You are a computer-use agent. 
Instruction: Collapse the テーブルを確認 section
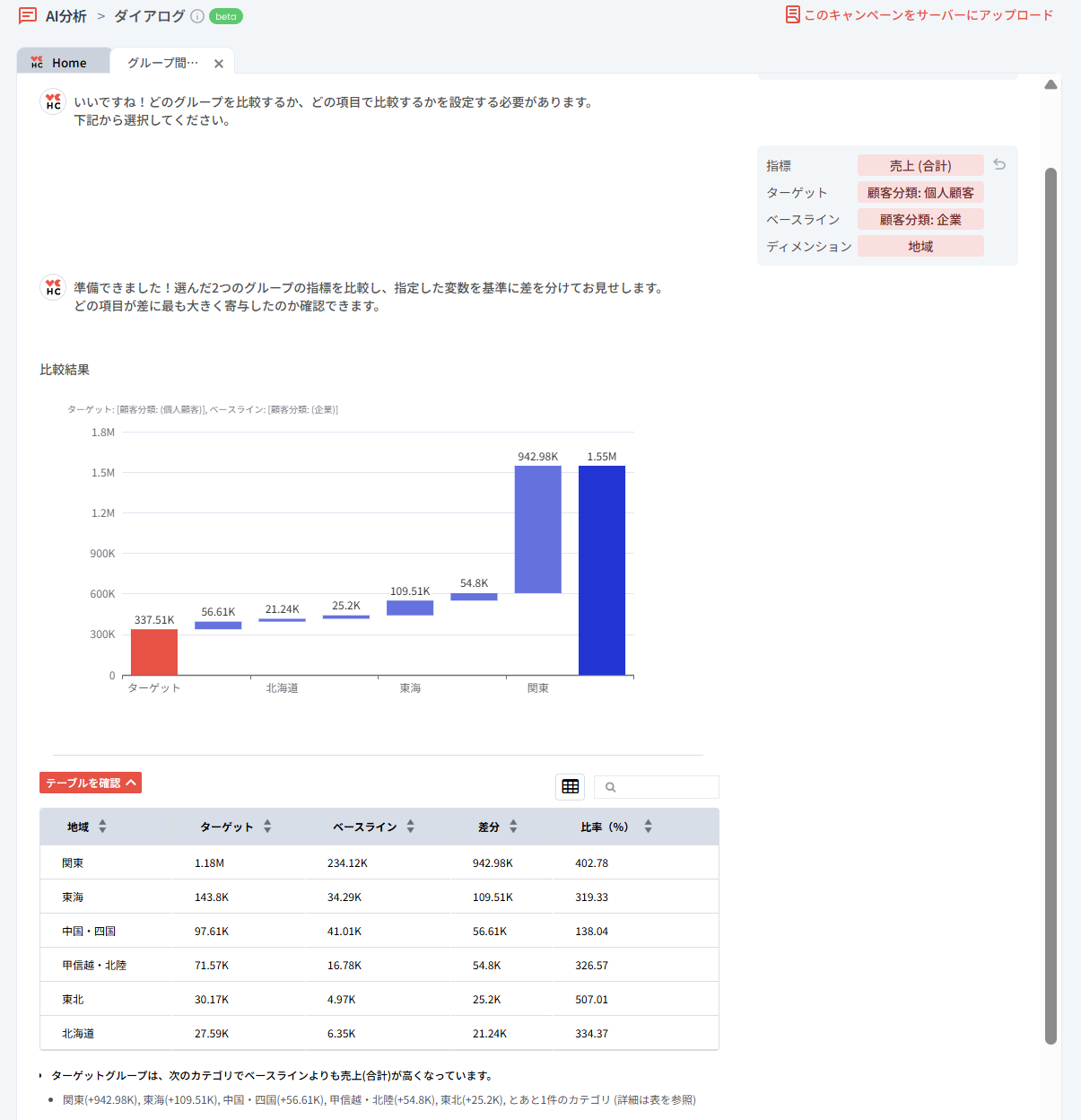[91, 783]
